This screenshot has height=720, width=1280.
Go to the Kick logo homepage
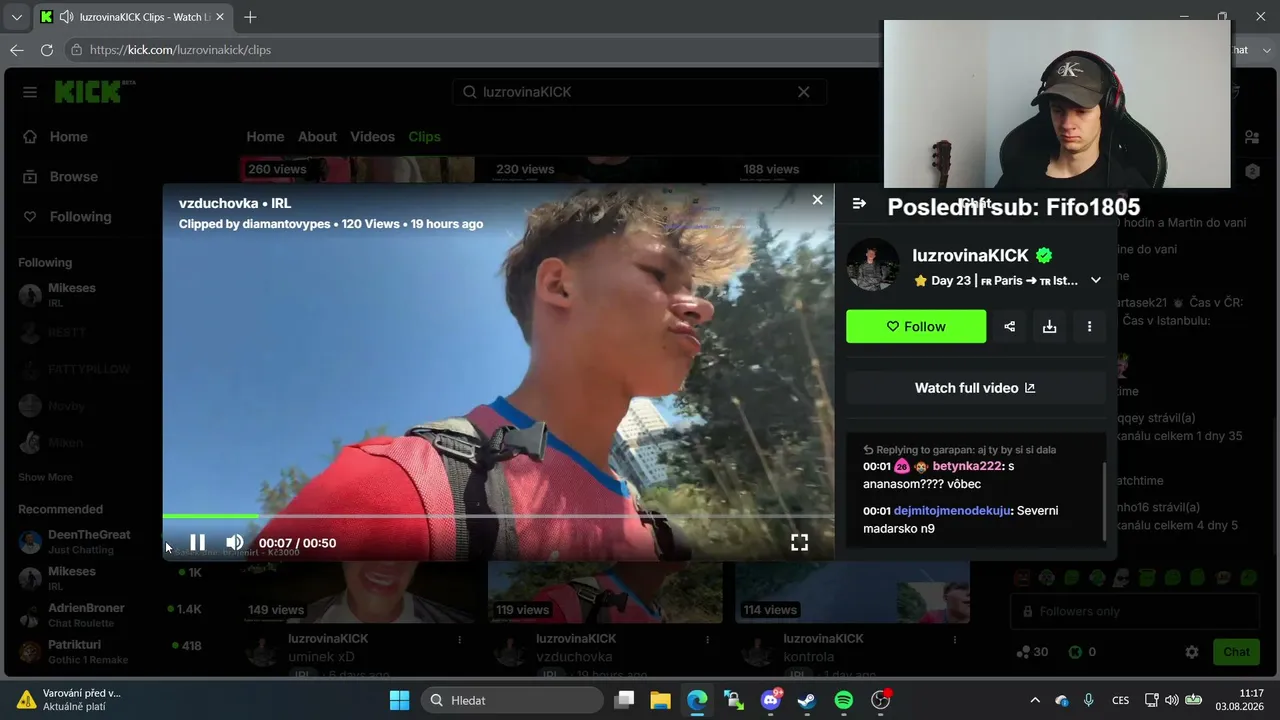coord(94,91)
